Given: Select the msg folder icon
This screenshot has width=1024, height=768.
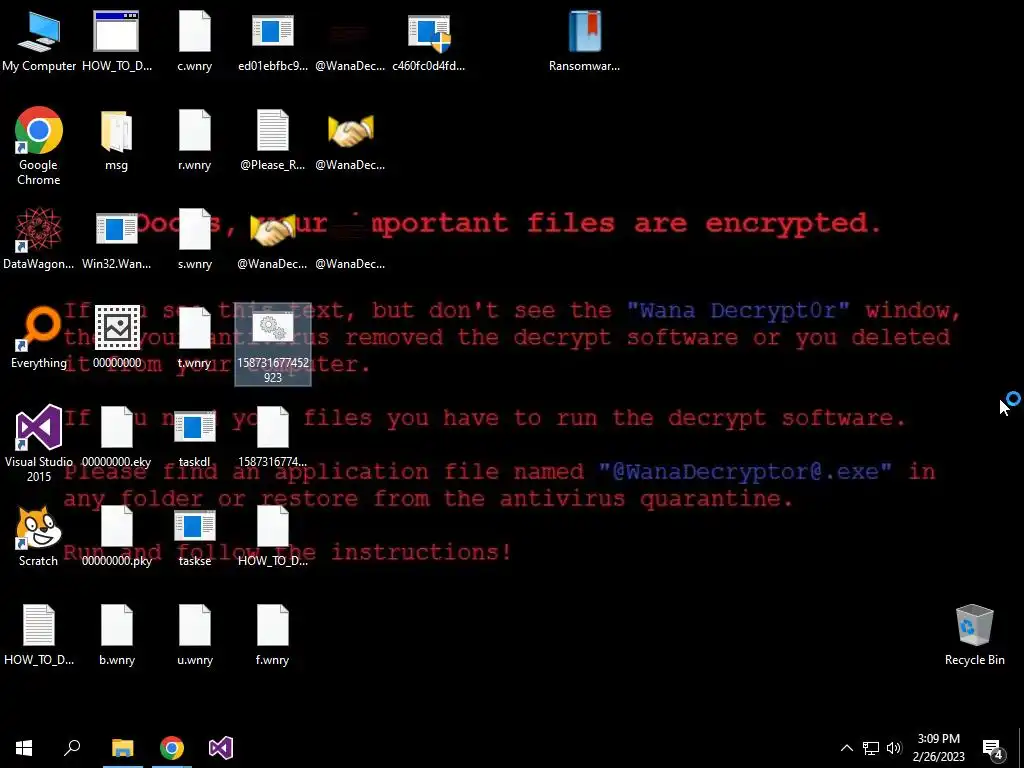Looking at the screenshot, I should coord(116,141).
